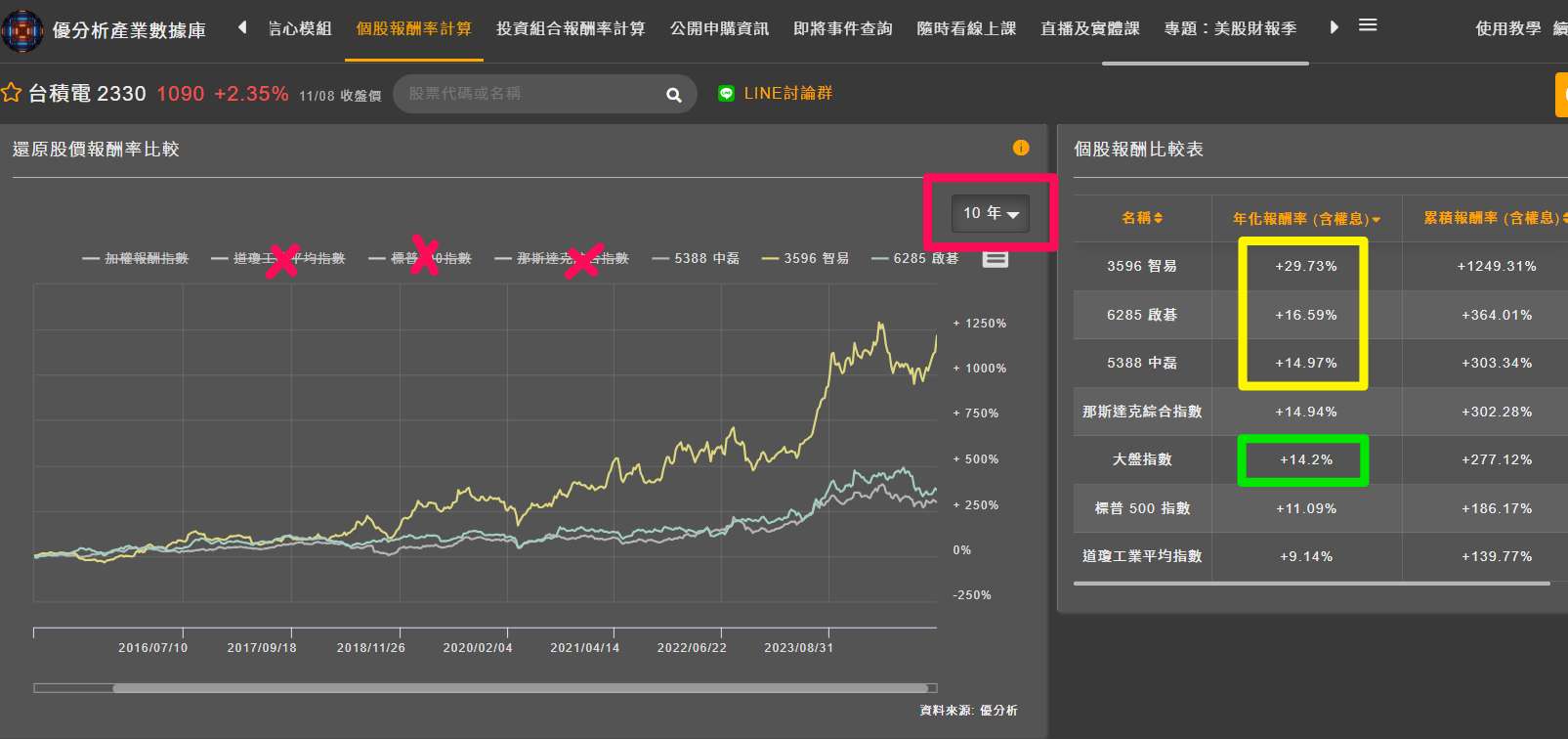Toggle 3596 智易 series in legend
1568x739 pixels.
[806, 258]
